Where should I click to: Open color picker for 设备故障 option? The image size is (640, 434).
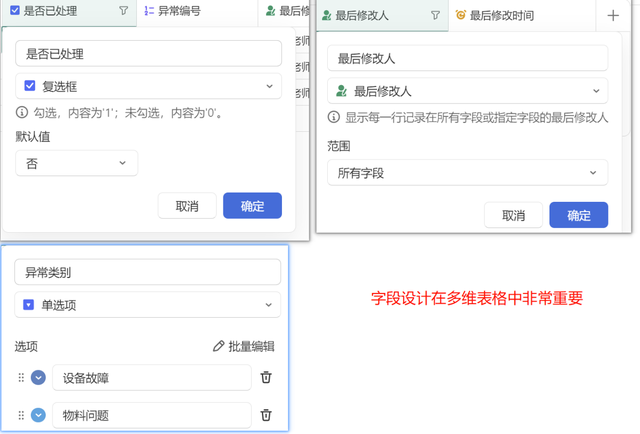pos(38,378)
